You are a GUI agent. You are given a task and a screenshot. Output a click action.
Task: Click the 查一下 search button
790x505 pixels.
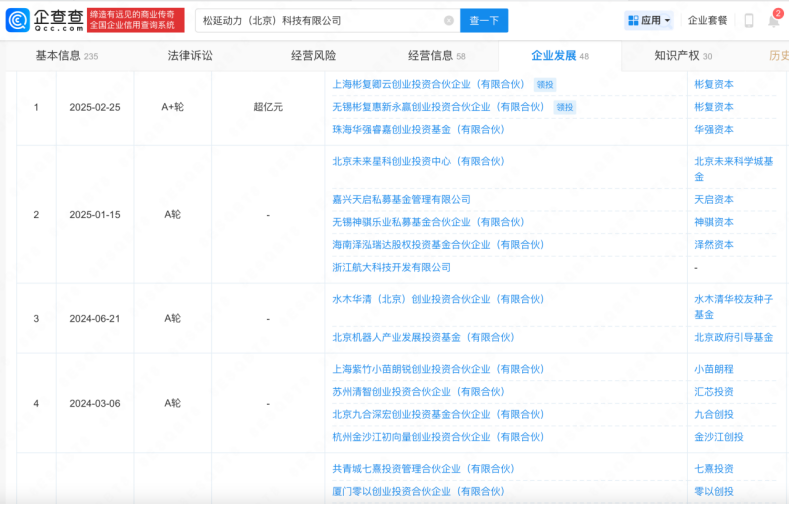tap(484, 20)
